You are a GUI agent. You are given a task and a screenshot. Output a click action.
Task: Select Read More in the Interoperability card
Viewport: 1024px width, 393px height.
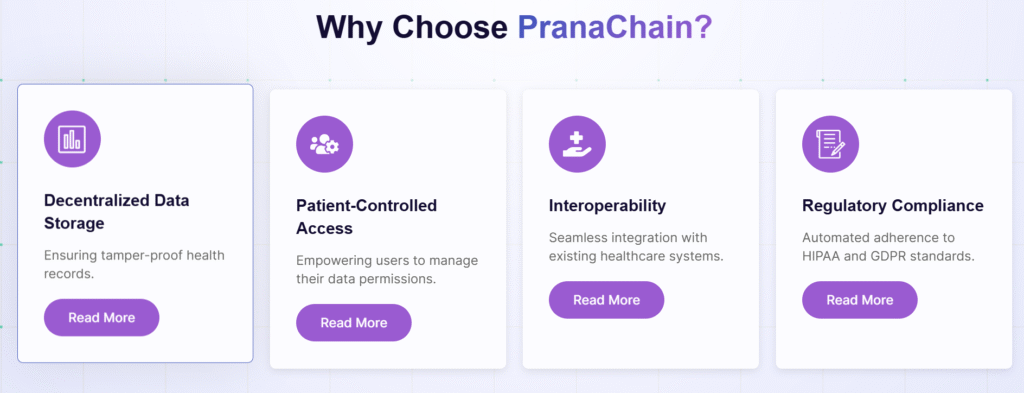click(x=607, y=300)
